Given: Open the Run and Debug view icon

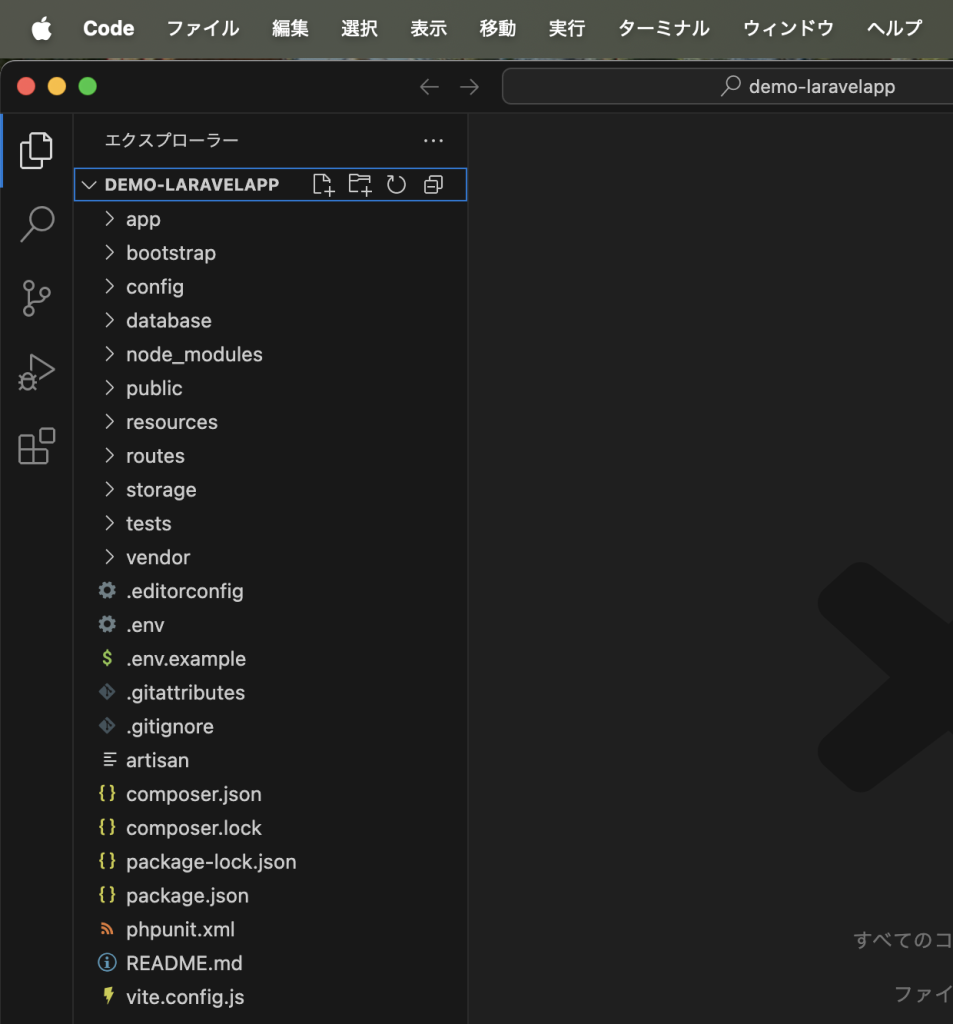Looking at the screenshot, I should point(36,372).
